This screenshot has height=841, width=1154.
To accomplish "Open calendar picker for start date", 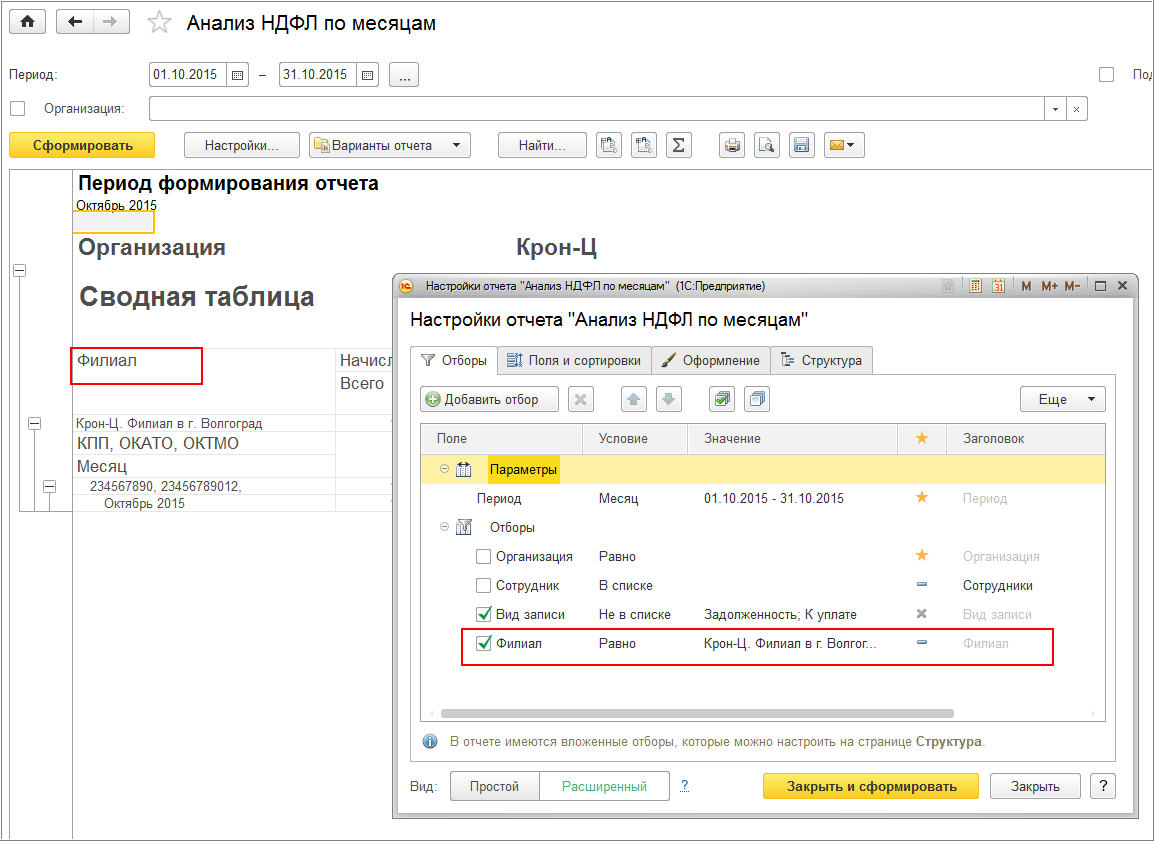I will (237, 75).
